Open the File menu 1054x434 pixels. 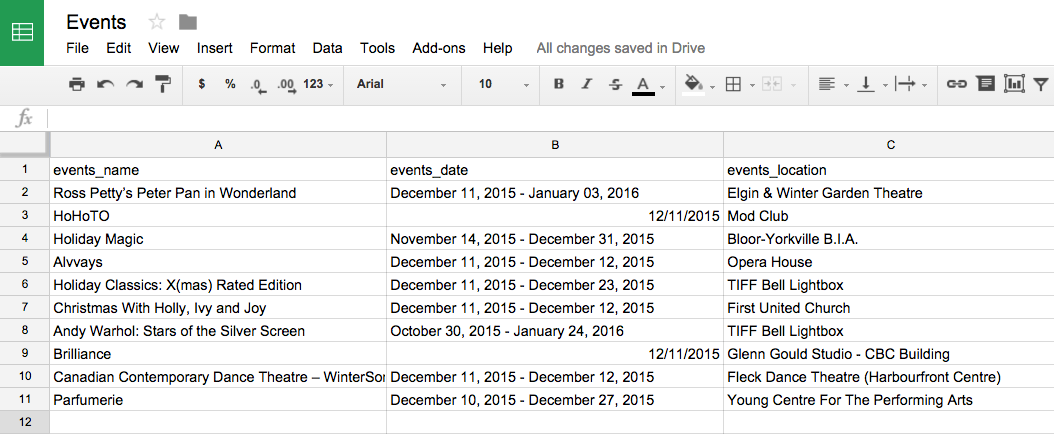[x=77, y=48]
